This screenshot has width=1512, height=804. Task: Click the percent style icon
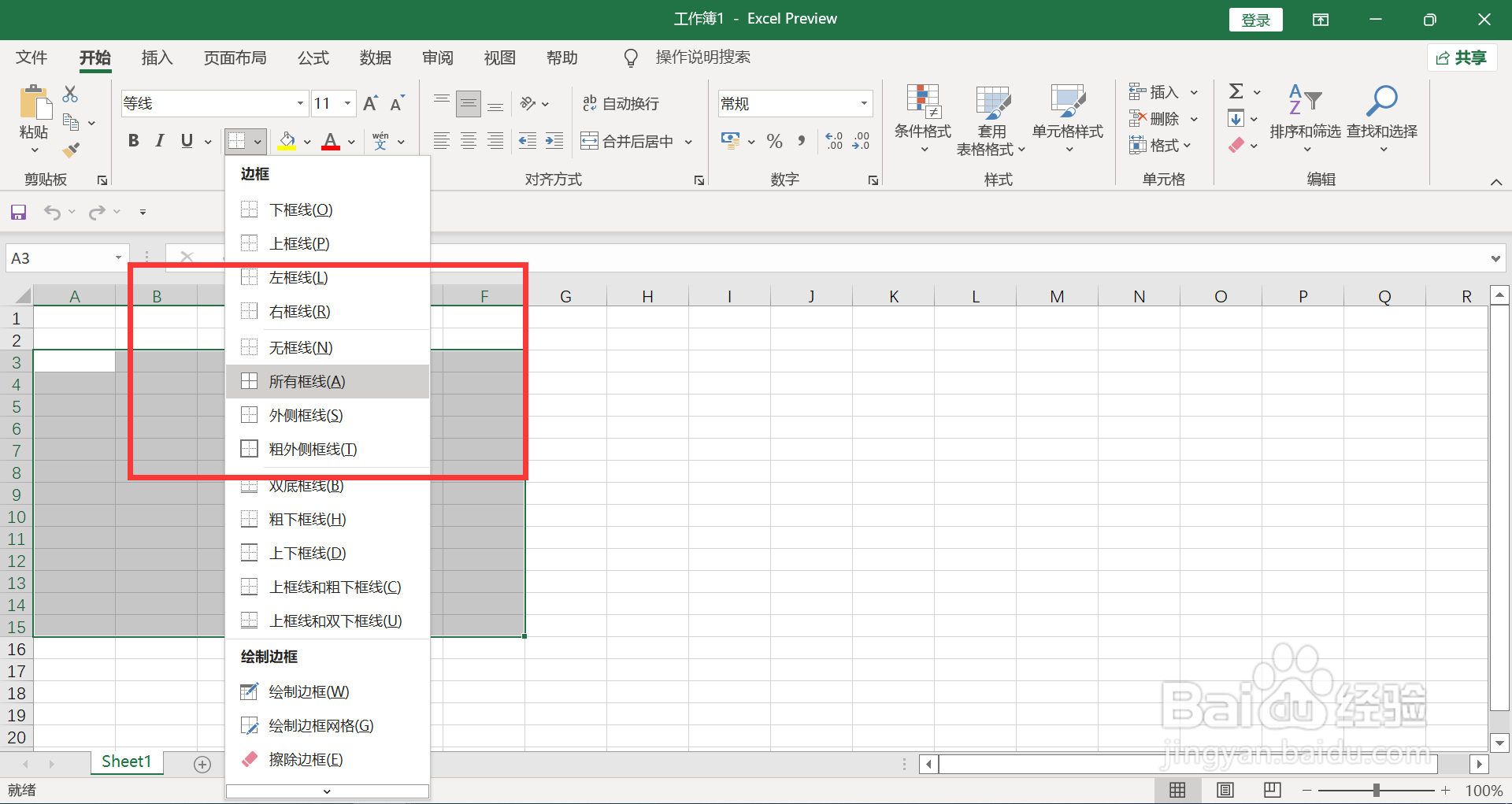coord(775,141)
